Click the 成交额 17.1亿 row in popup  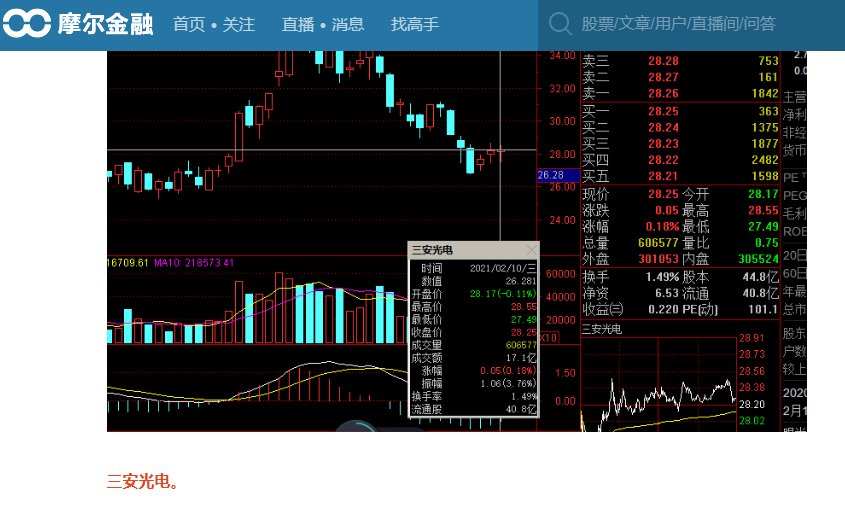pos(474,358)
